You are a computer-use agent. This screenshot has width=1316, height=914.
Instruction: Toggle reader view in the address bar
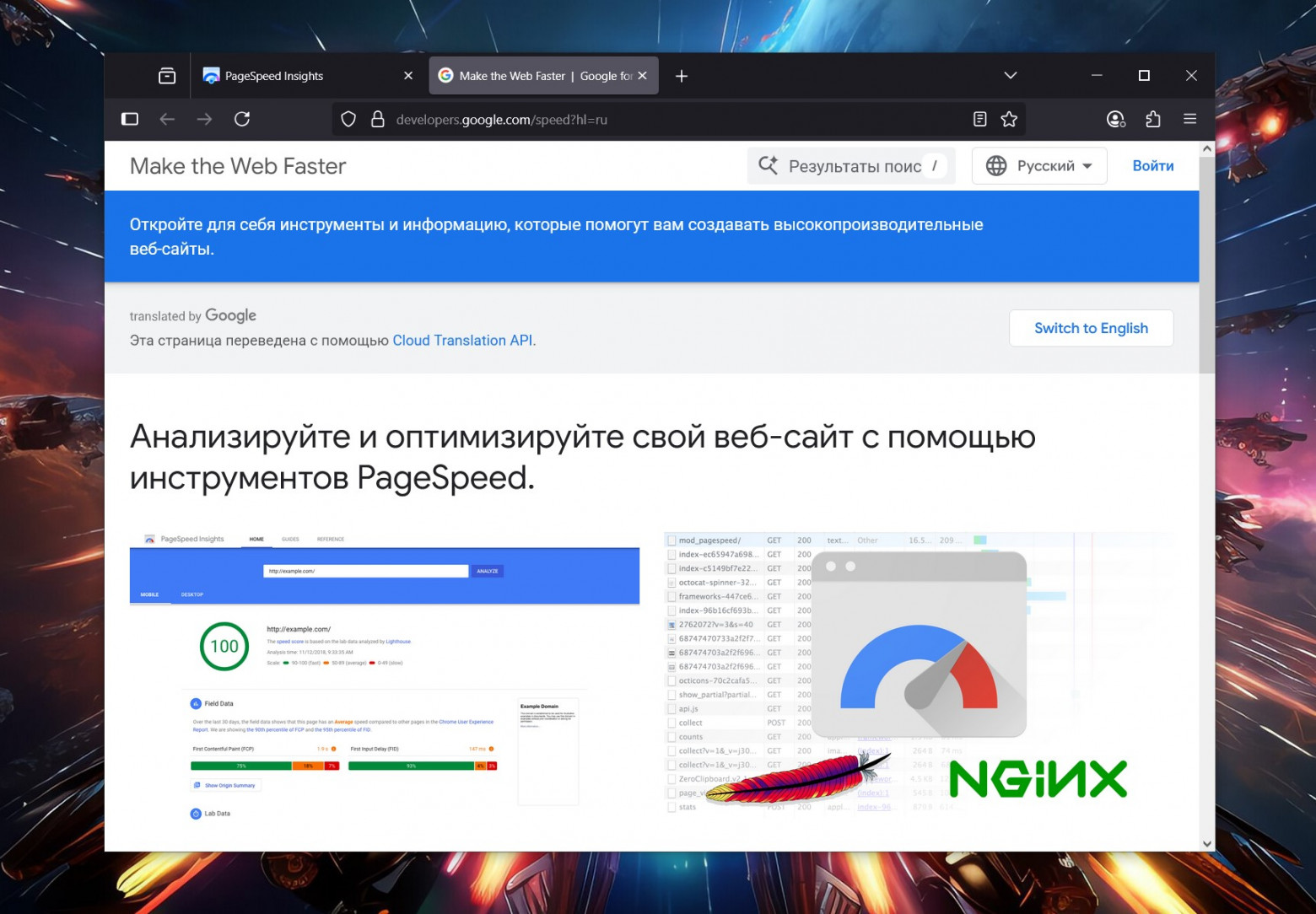click(979, 119)
